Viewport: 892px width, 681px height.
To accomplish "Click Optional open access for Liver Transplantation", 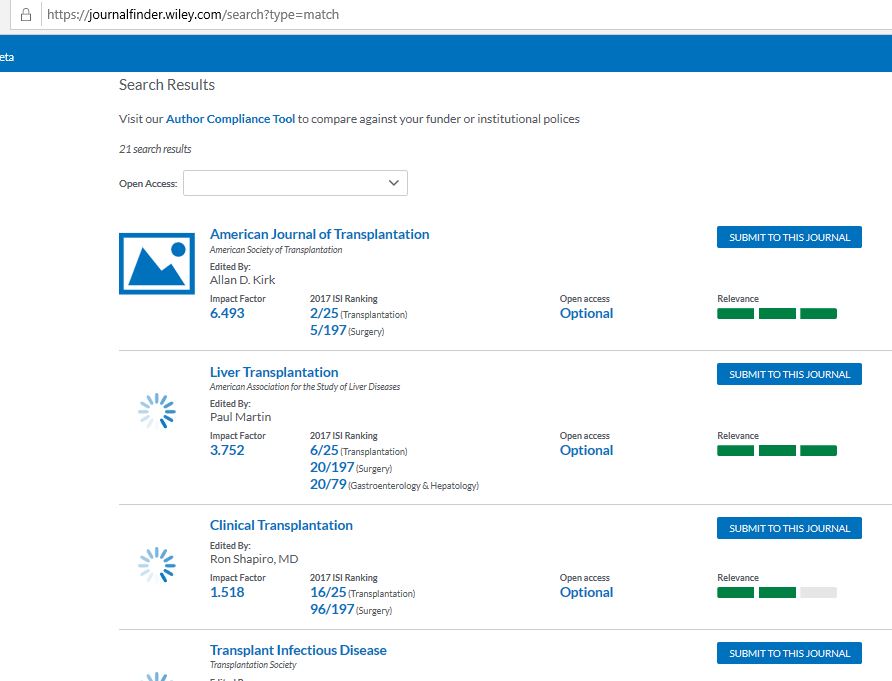I will point(587,451).
